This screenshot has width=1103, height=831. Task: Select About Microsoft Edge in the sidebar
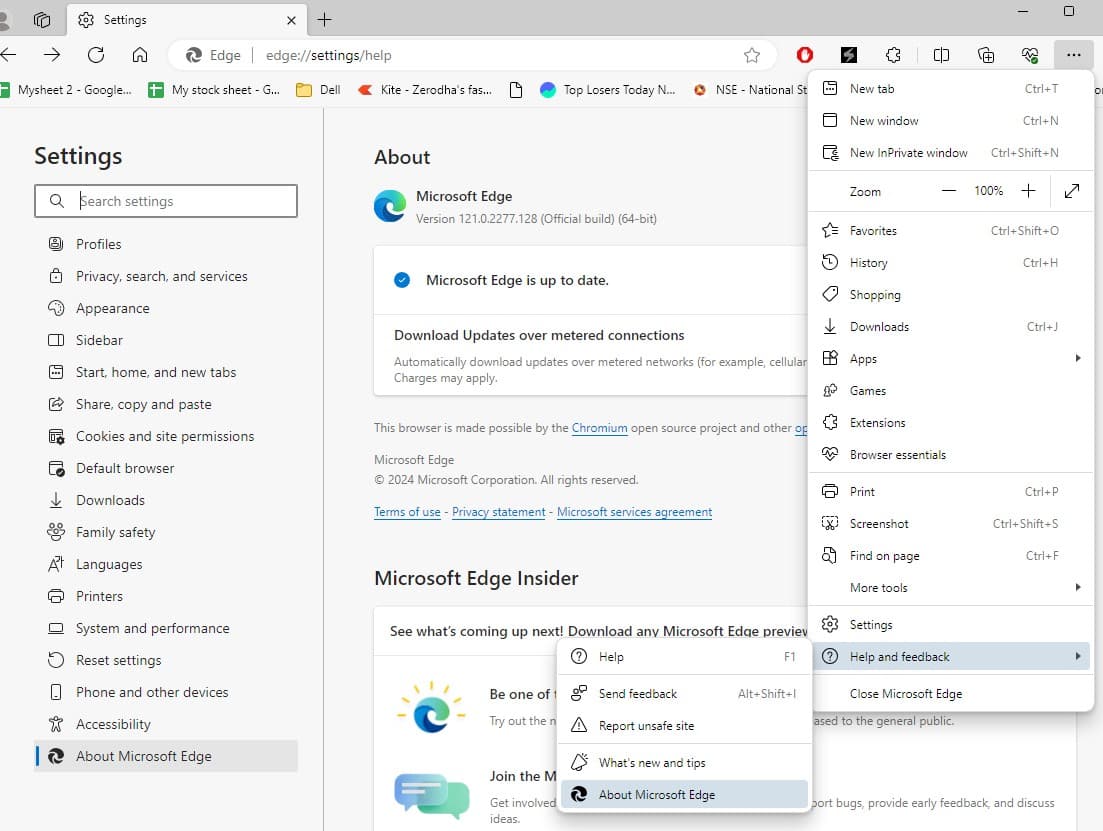[x=166, y=756]
